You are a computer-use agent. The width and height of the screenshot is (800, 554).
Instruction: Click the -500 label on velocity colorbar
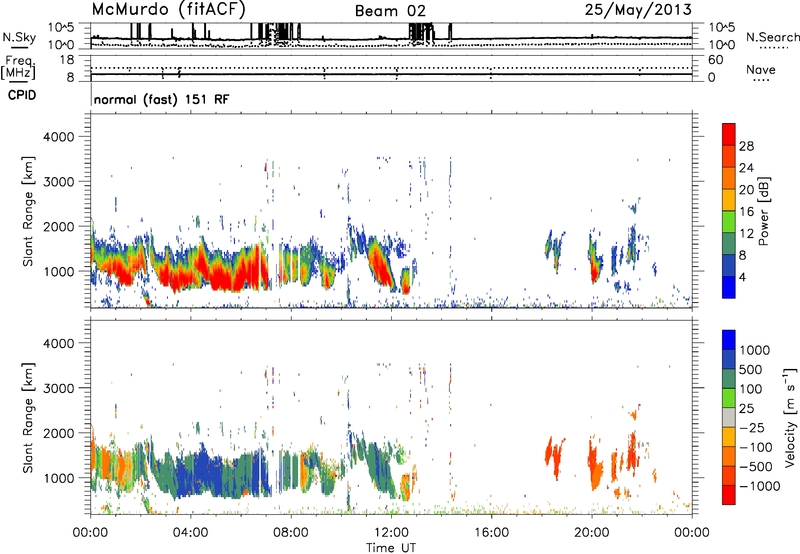point(756,467)
